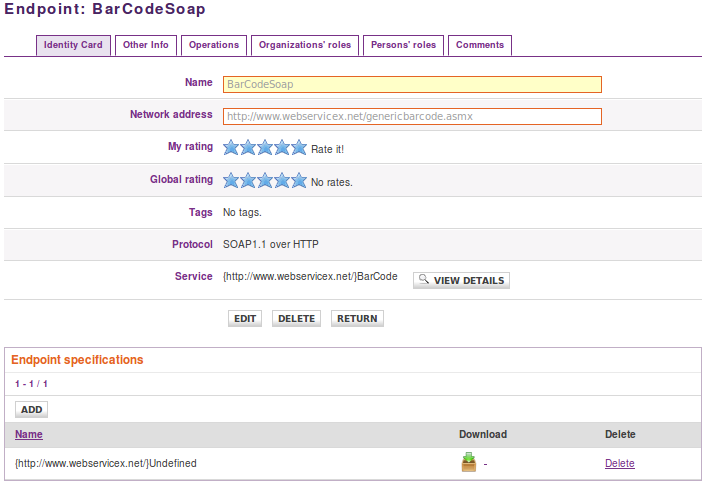Add a new endpoint specification
This screenshot has width=708, height=489.
(x=31, y=409)
